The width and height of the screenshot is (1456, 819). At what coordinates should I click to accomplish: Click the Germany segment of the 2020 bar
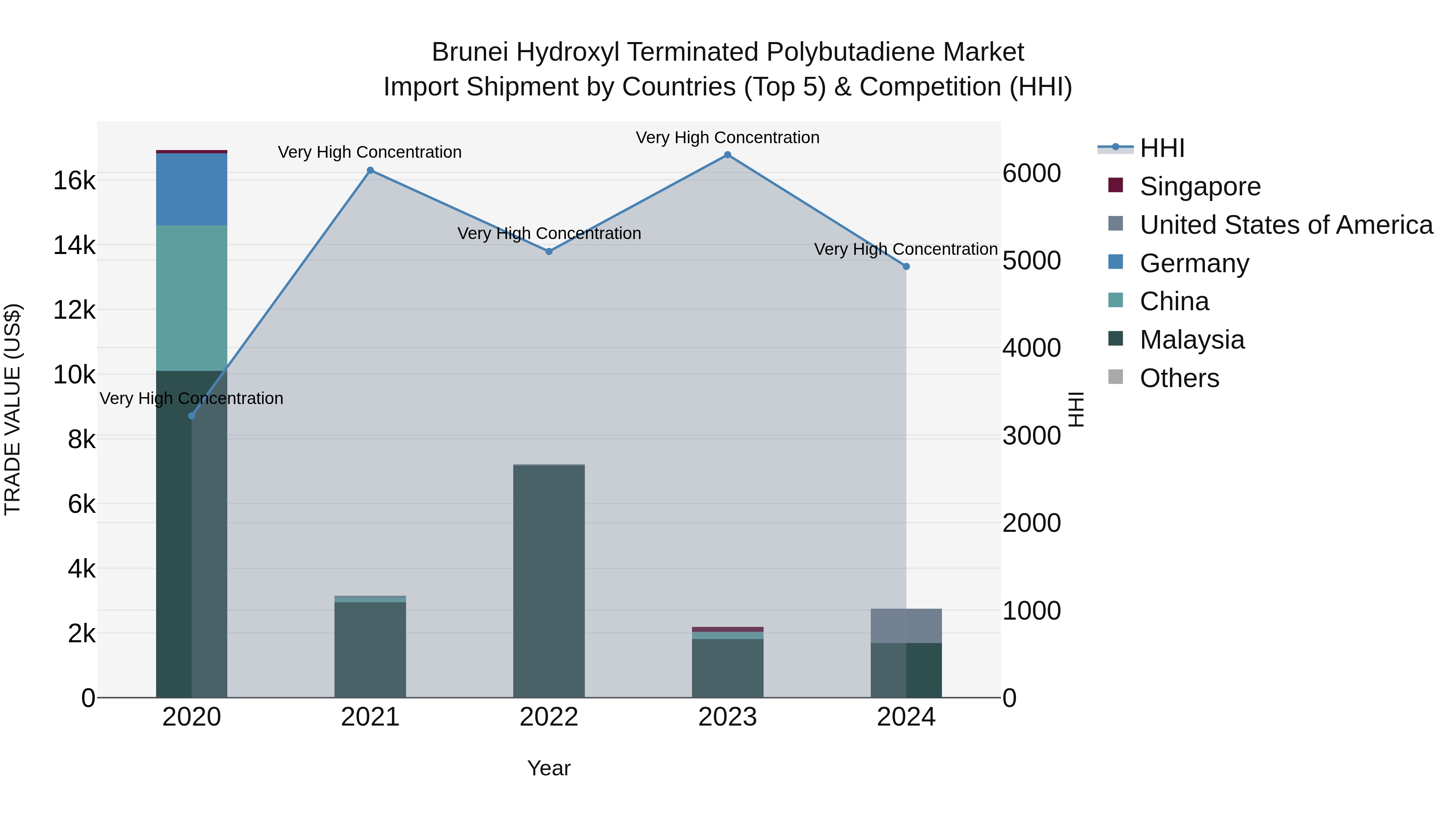[x=192, y=189]
